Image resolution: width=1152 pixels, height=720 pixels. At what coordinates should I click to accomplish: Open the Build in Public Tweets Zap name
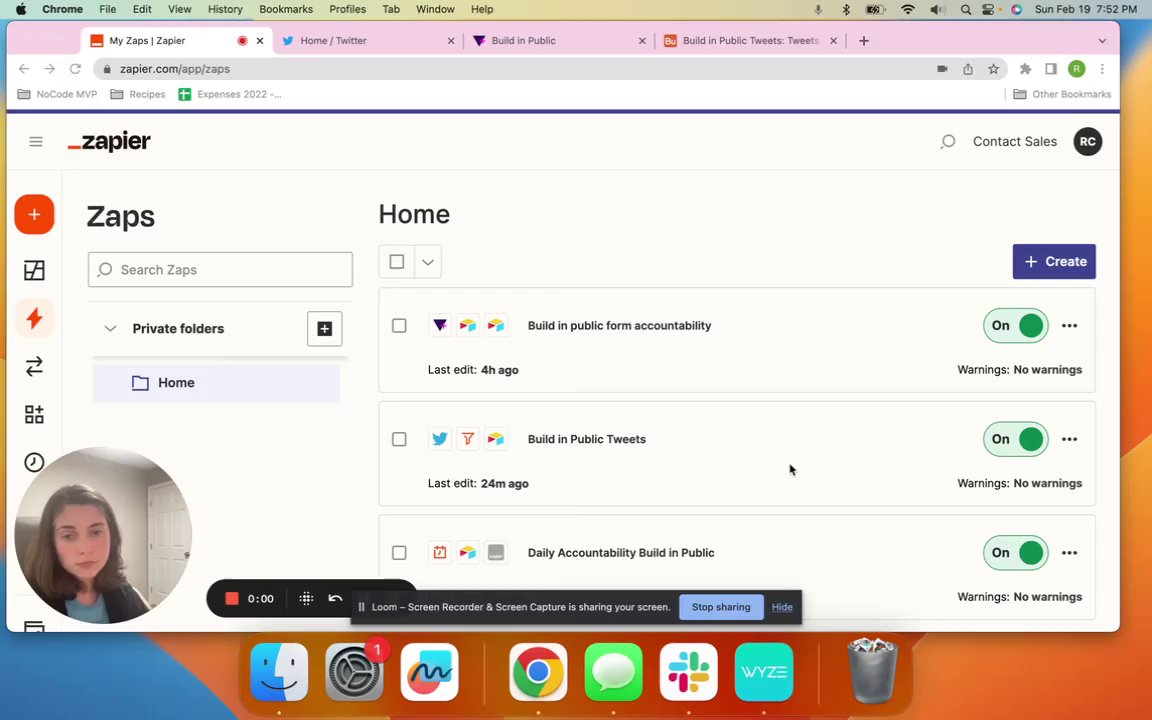tap(586, 439)
